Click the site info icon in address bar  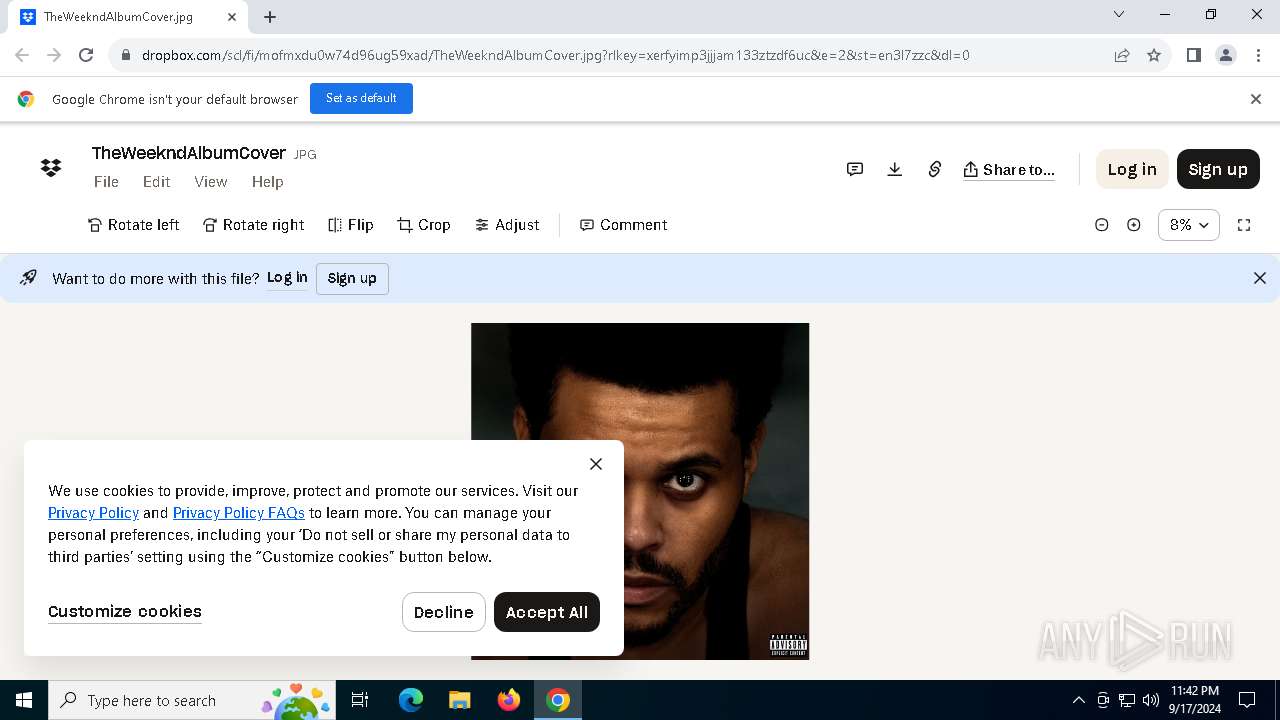coord(125,55)
